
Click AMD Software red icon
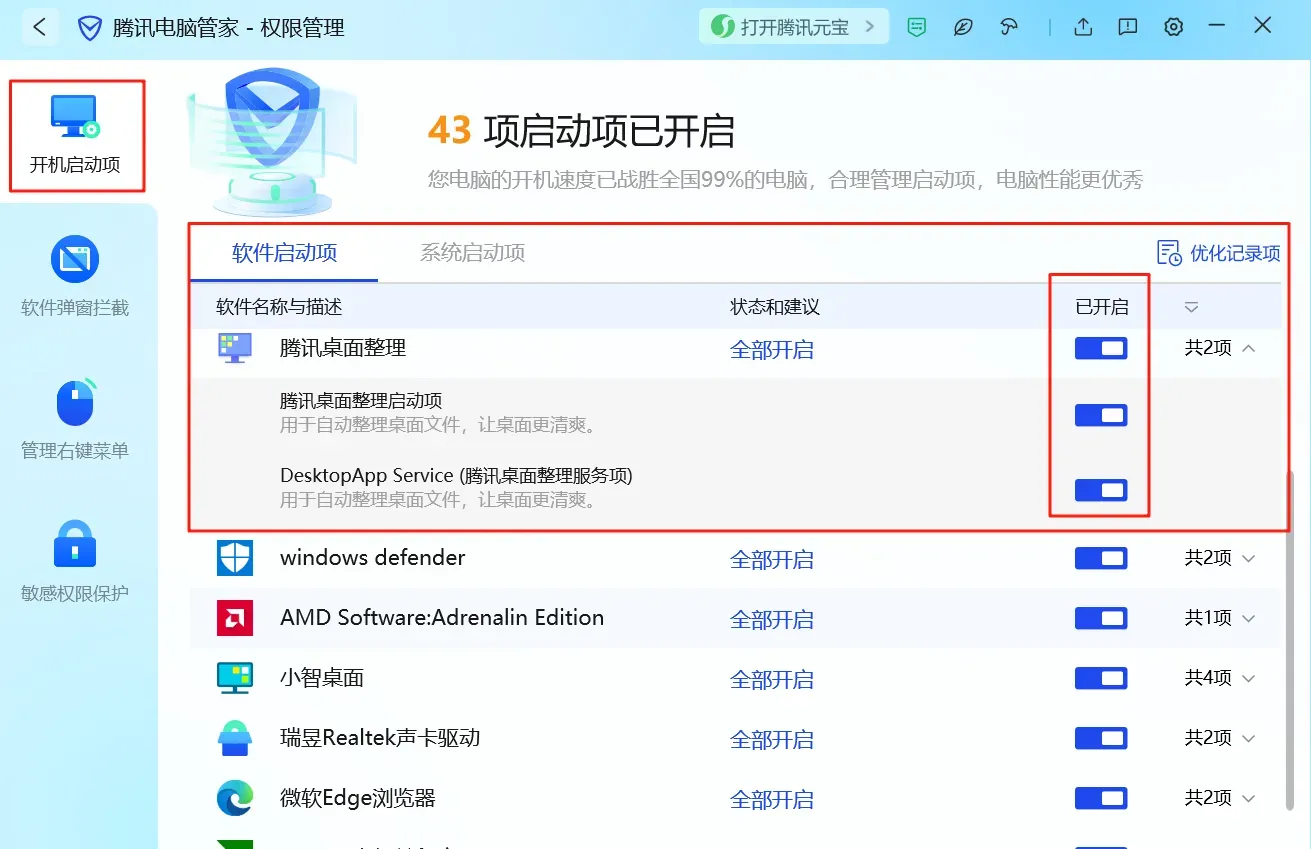(x=235, y=618)
